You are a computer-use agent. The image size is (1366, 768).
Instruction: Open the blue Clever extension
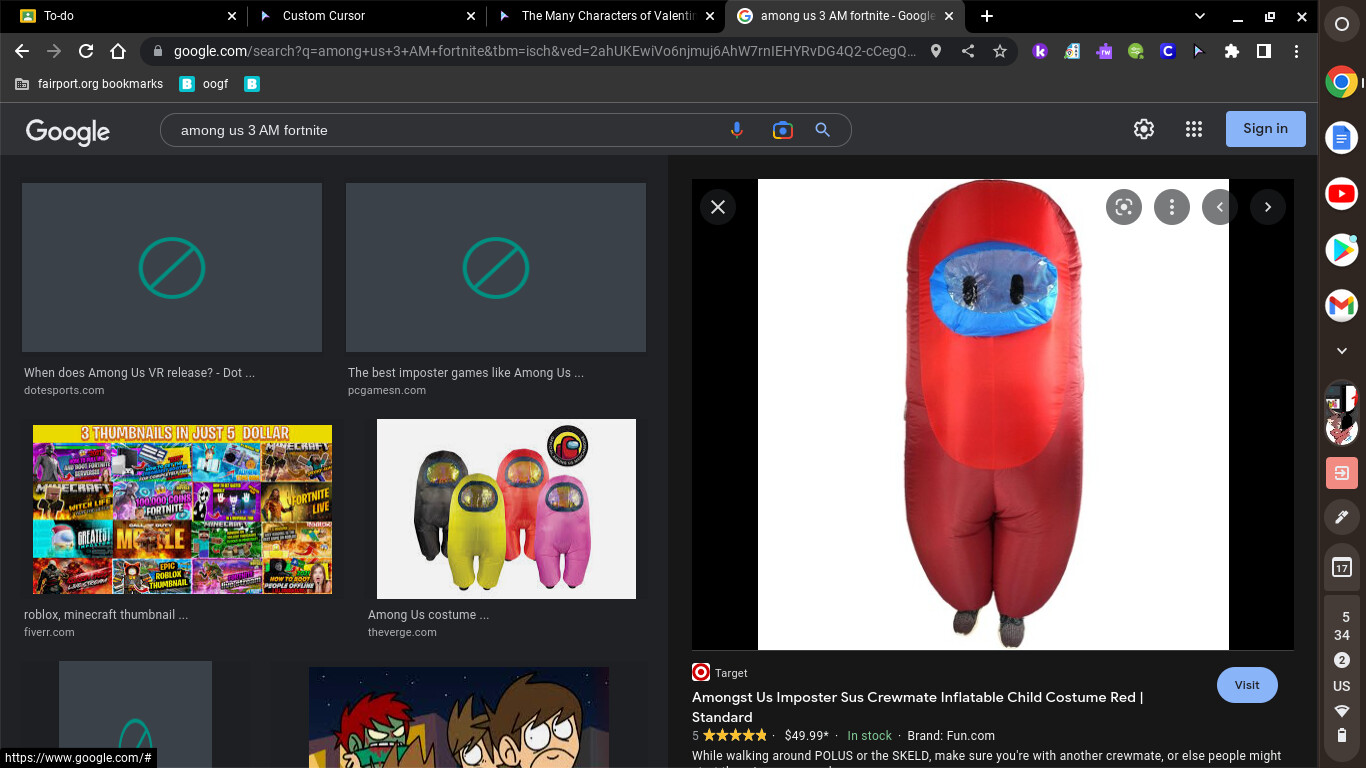(x=1168, y=51)
